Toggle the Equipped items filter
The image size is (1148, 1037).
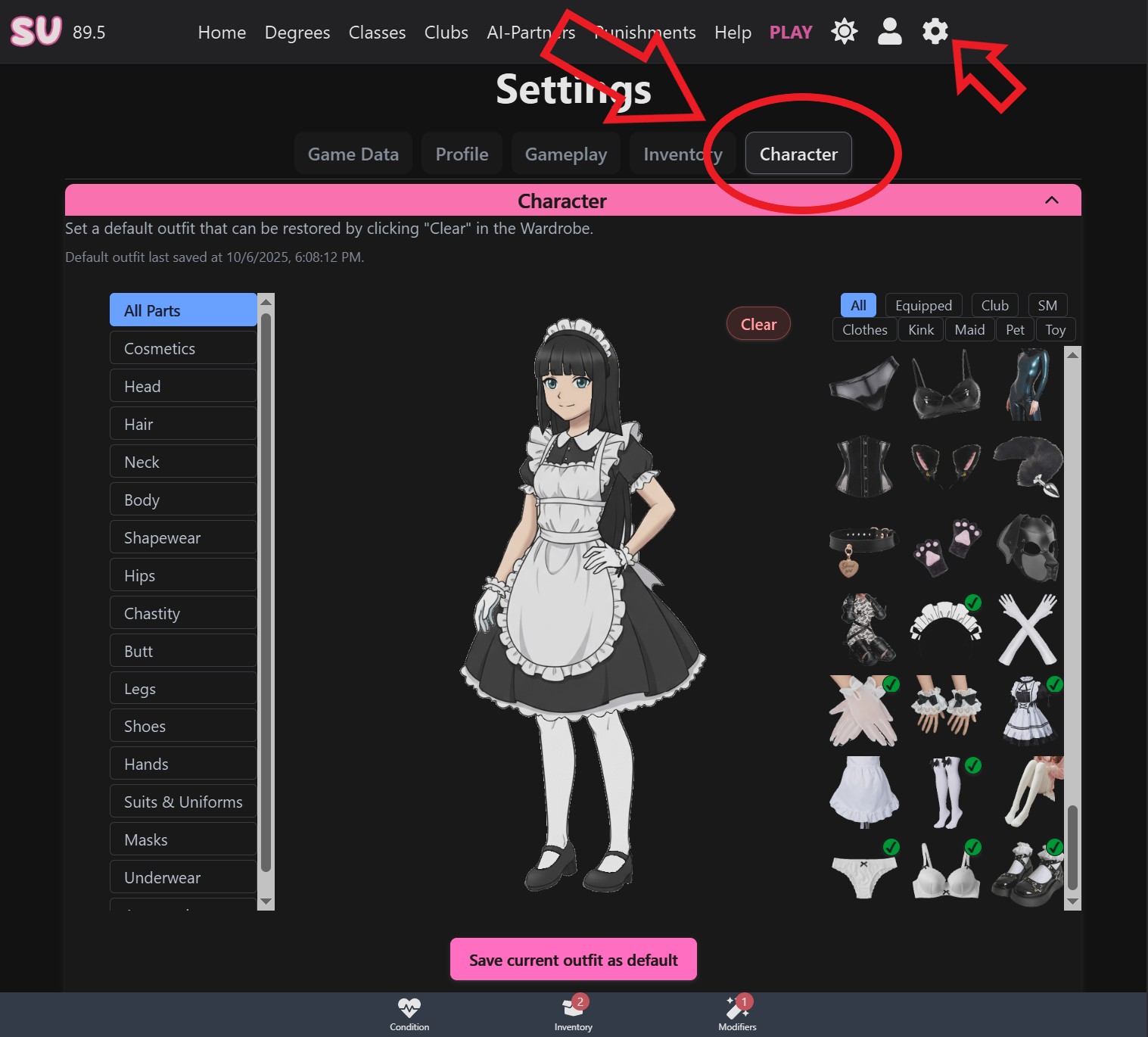pyautogui.click(x=922, y=305)
